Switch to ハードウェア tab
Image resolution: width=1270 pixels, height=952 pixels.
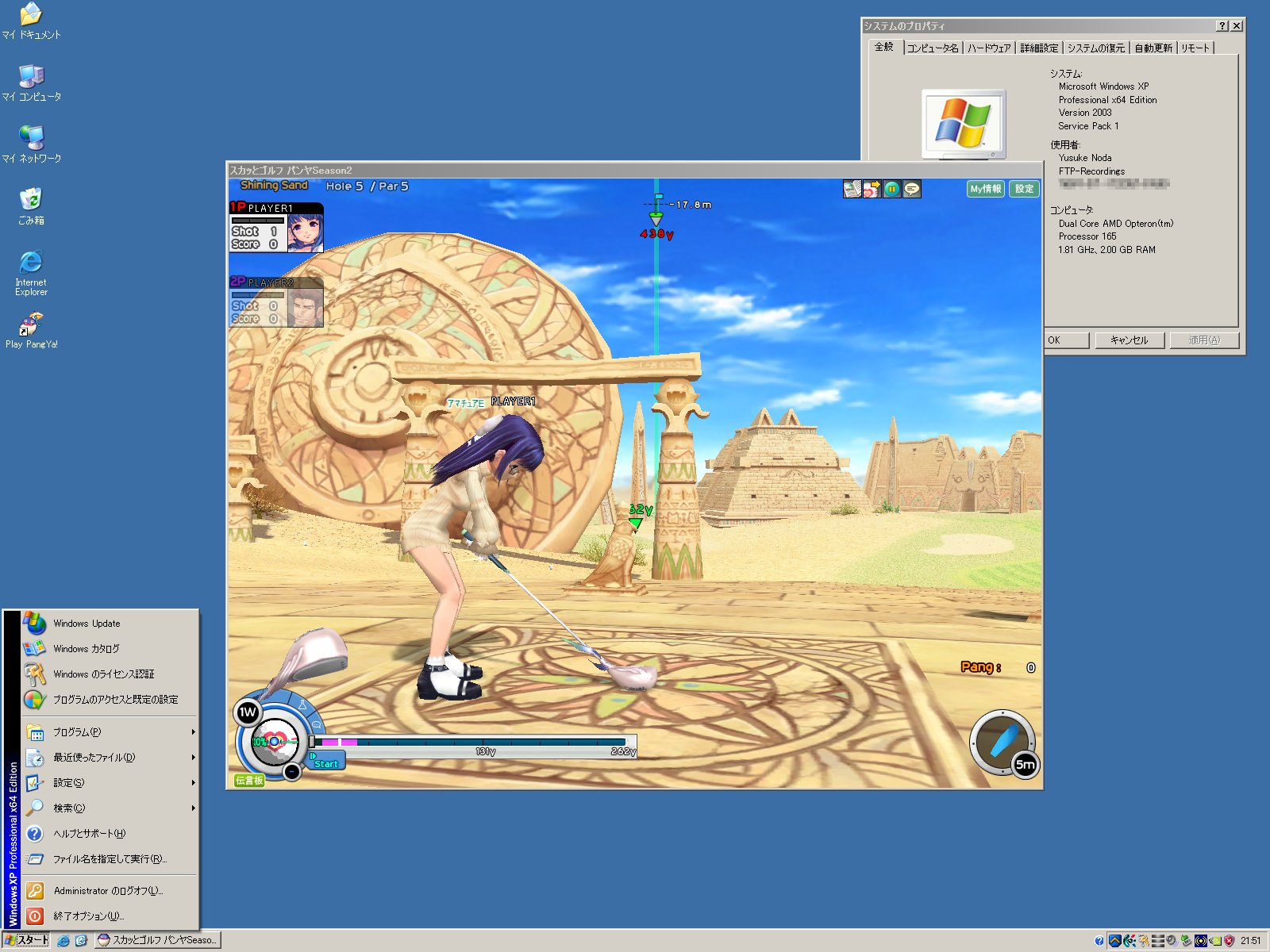989,48
